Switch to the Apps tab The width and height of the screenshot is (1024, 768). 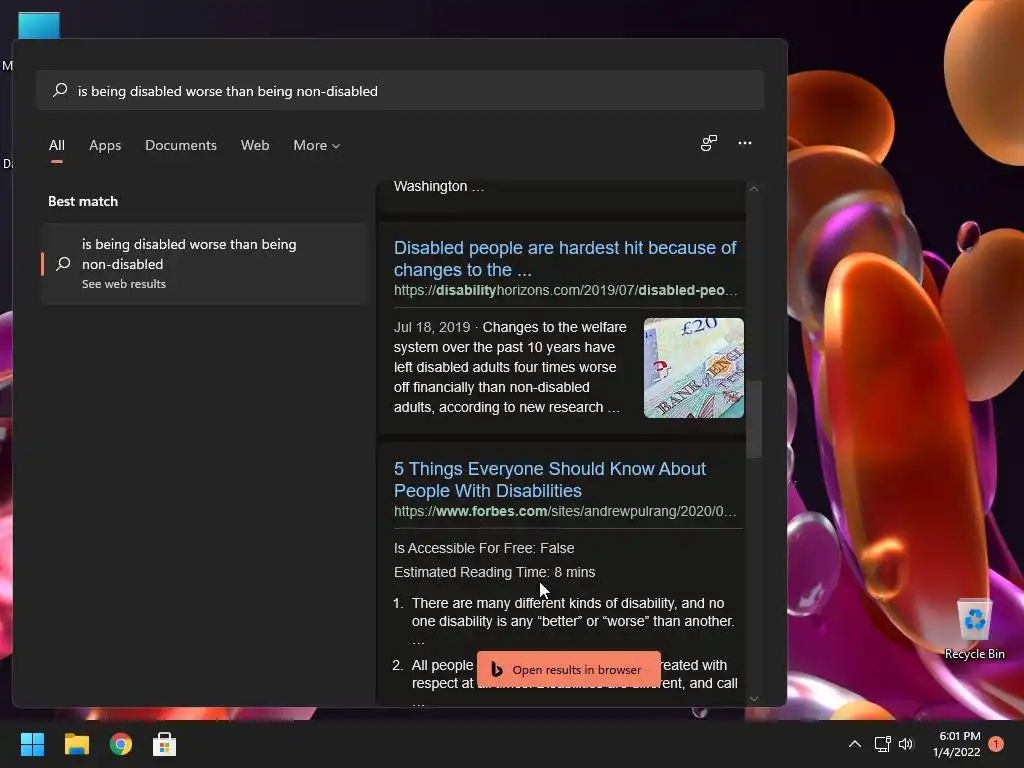pyautogui.click(x=105, y=146)
